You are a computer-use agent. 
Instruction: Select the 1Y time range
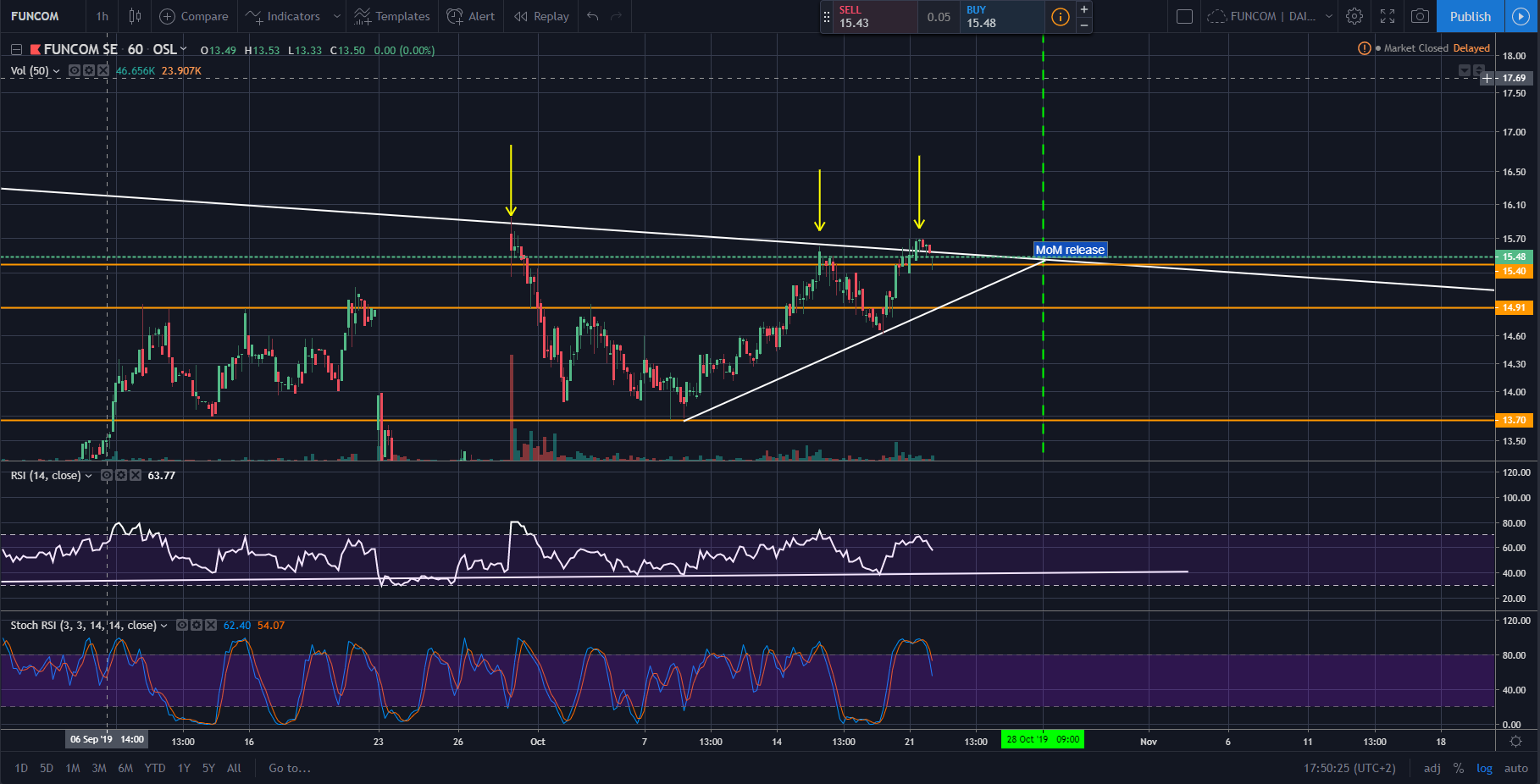coord(184,768)
